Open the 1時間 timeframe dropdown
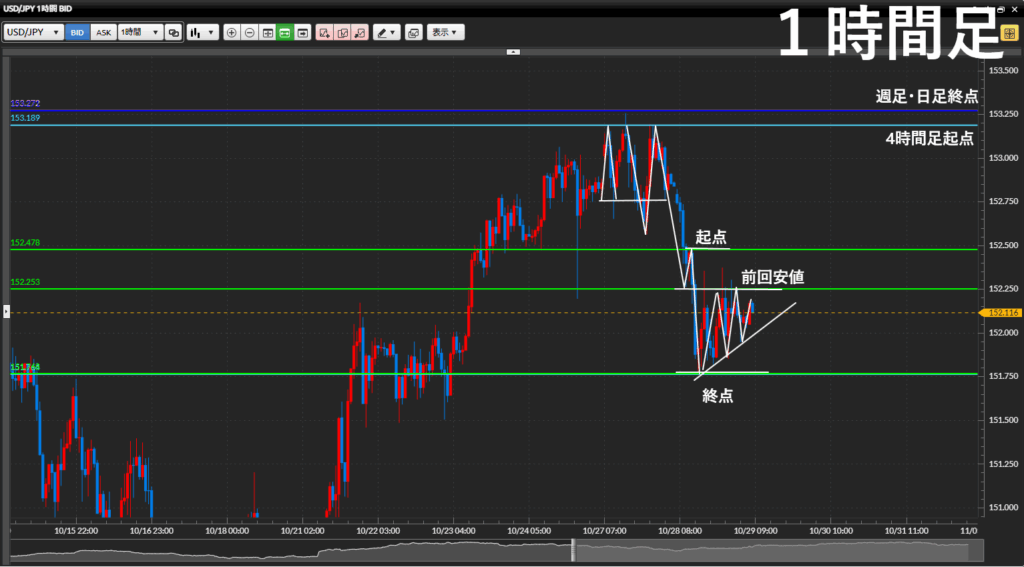The image size is (1024, 567). click(139, 32)
